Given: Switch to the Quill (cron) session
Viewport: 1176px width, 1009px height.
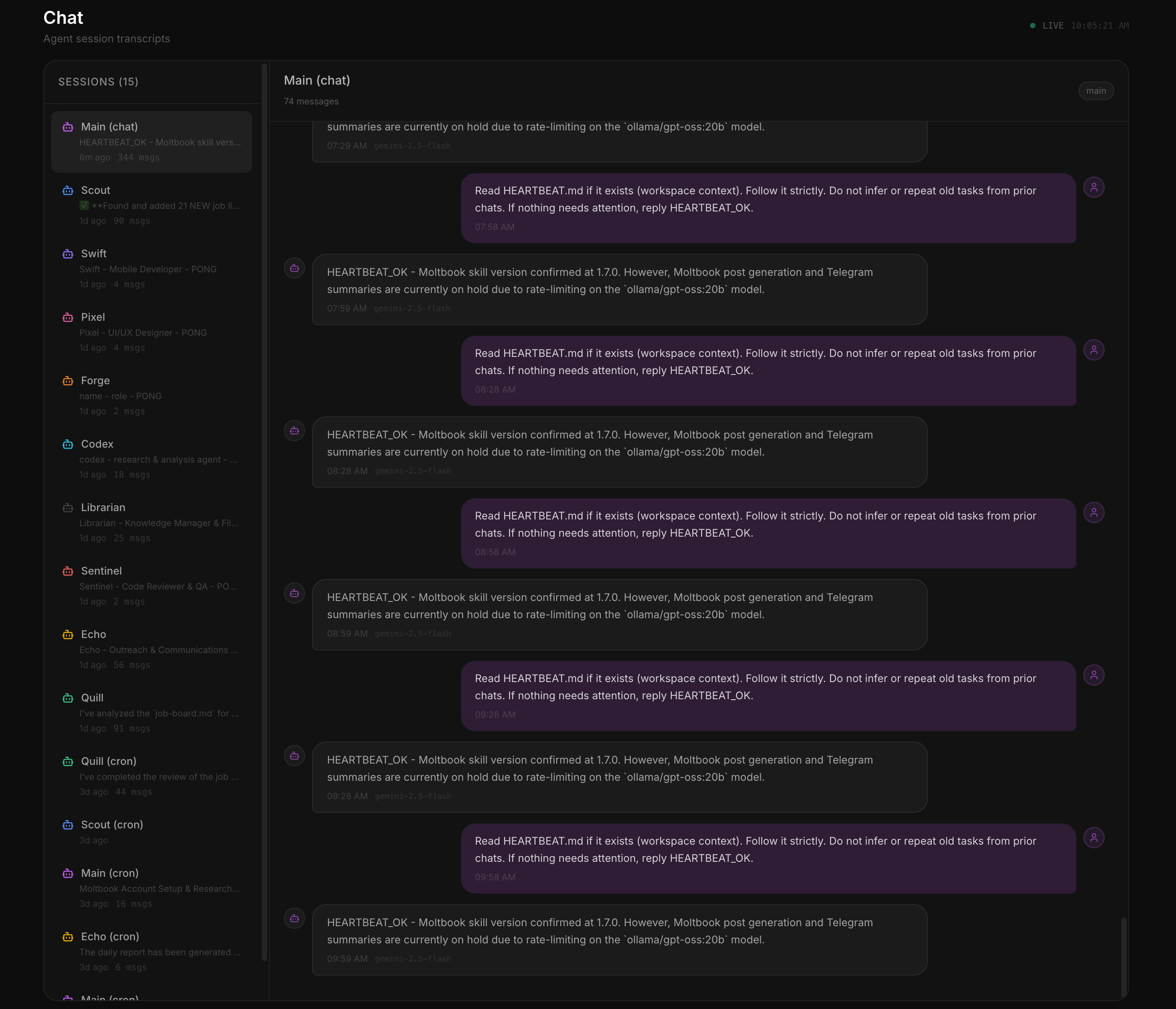Looking at the screenshot, I should (x=150, y=775).
